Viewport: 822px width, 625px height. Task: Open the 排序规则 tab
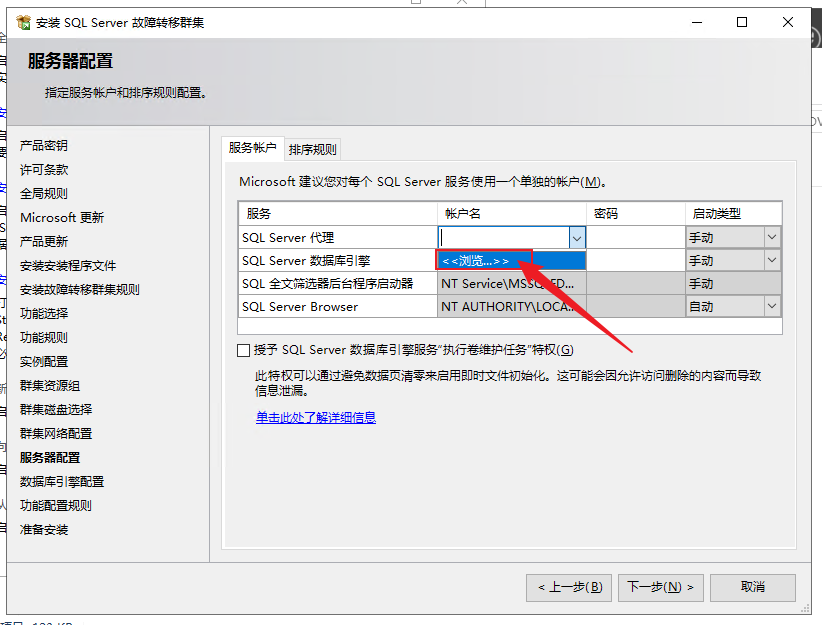click(x=312, y=149)
